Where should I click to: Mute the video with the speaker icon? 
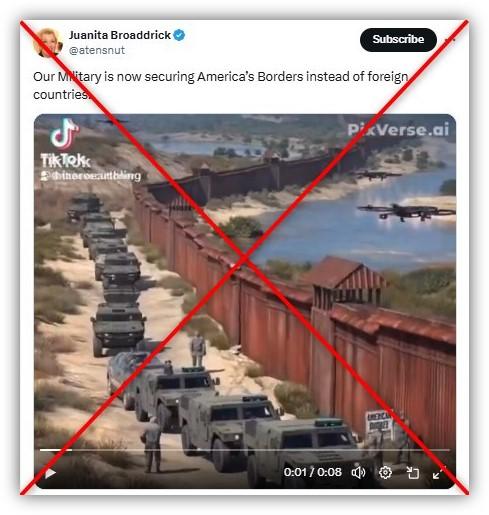coord(358,472)
